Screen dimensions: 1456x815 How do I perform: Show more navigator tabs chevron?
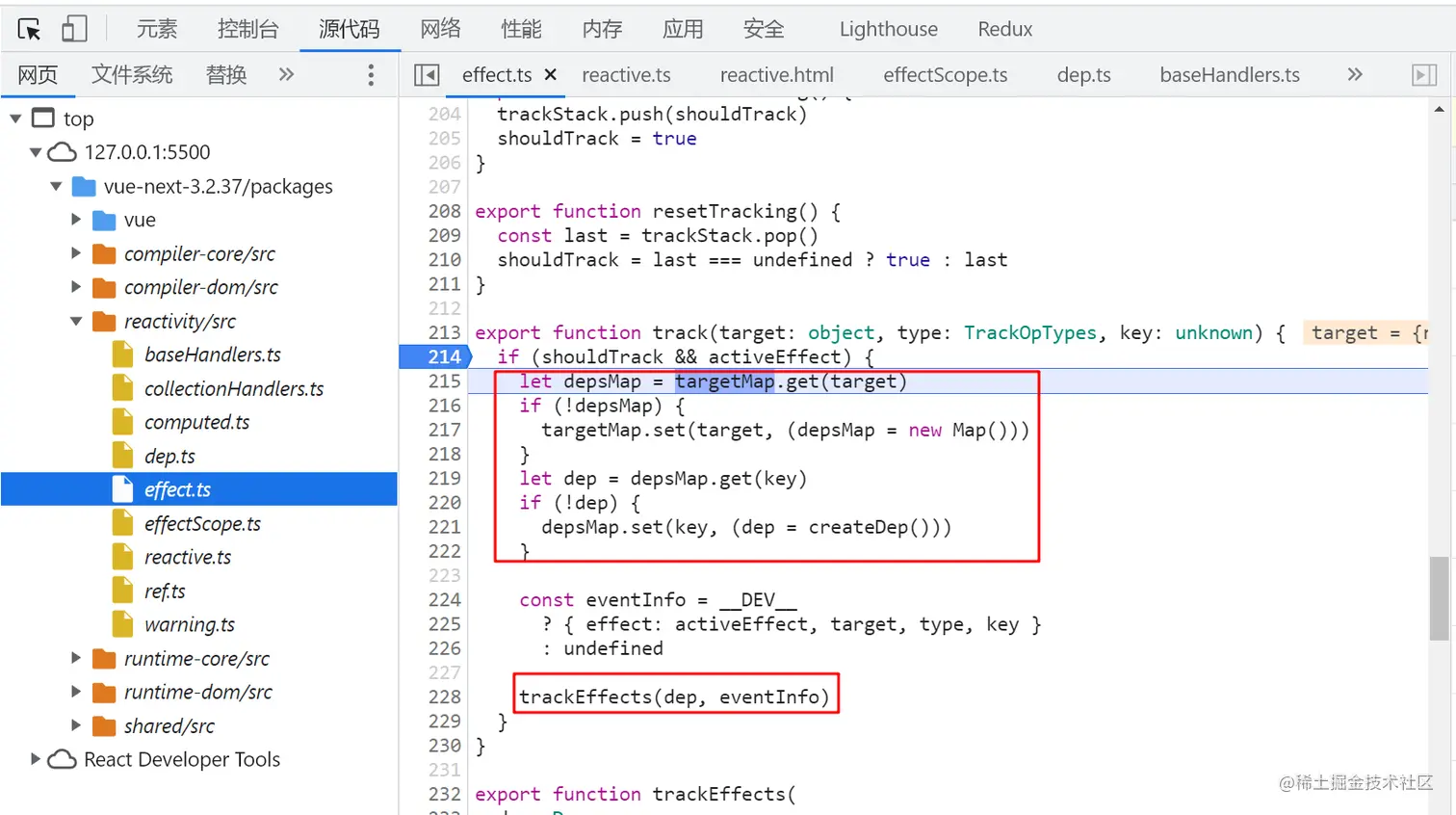point(286,74)
